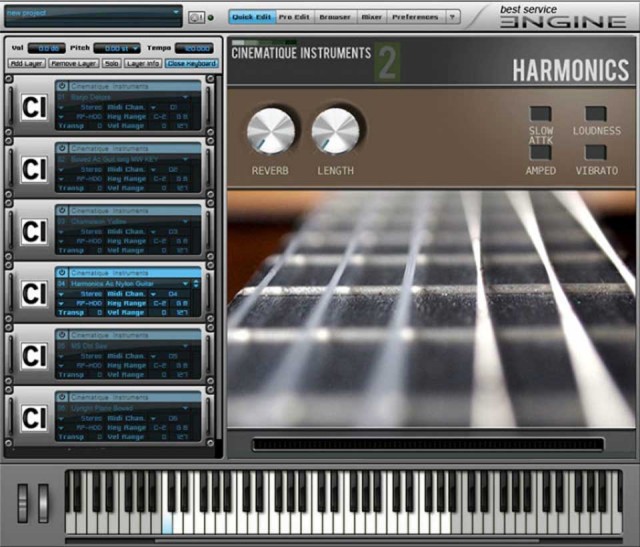Click the modulation wheel next to the keyboard

43,503
